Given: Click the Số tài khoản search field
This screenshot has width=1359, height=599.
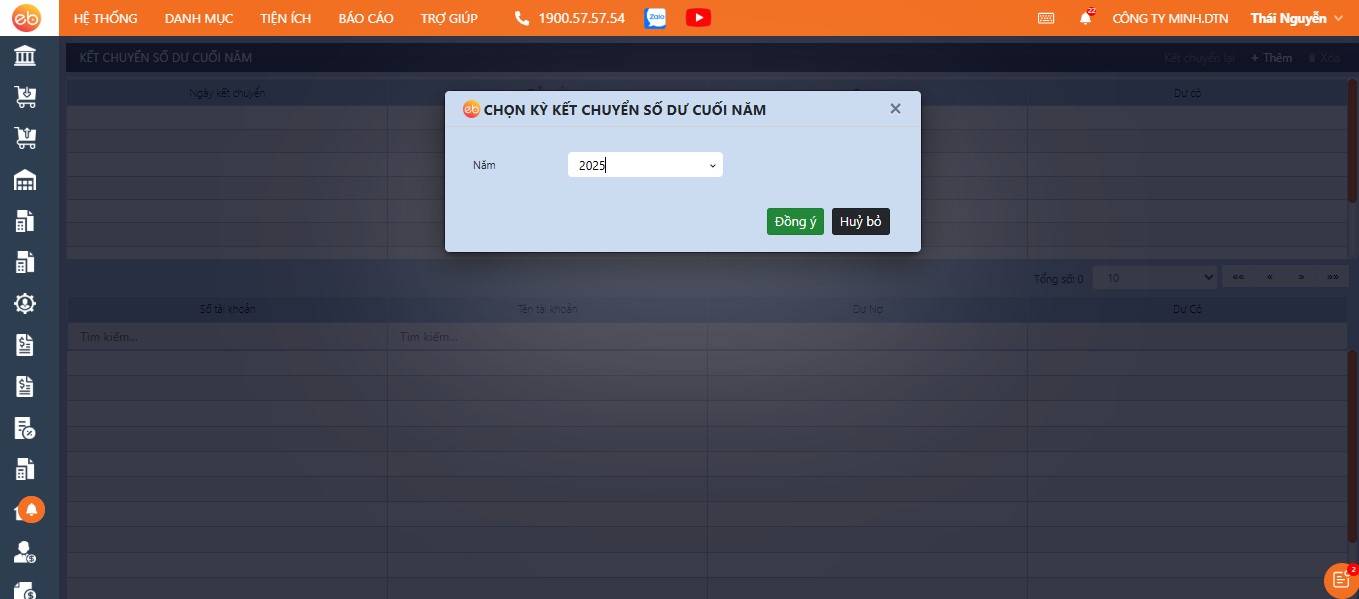Looking at the screenshot, I should (227, 337).
